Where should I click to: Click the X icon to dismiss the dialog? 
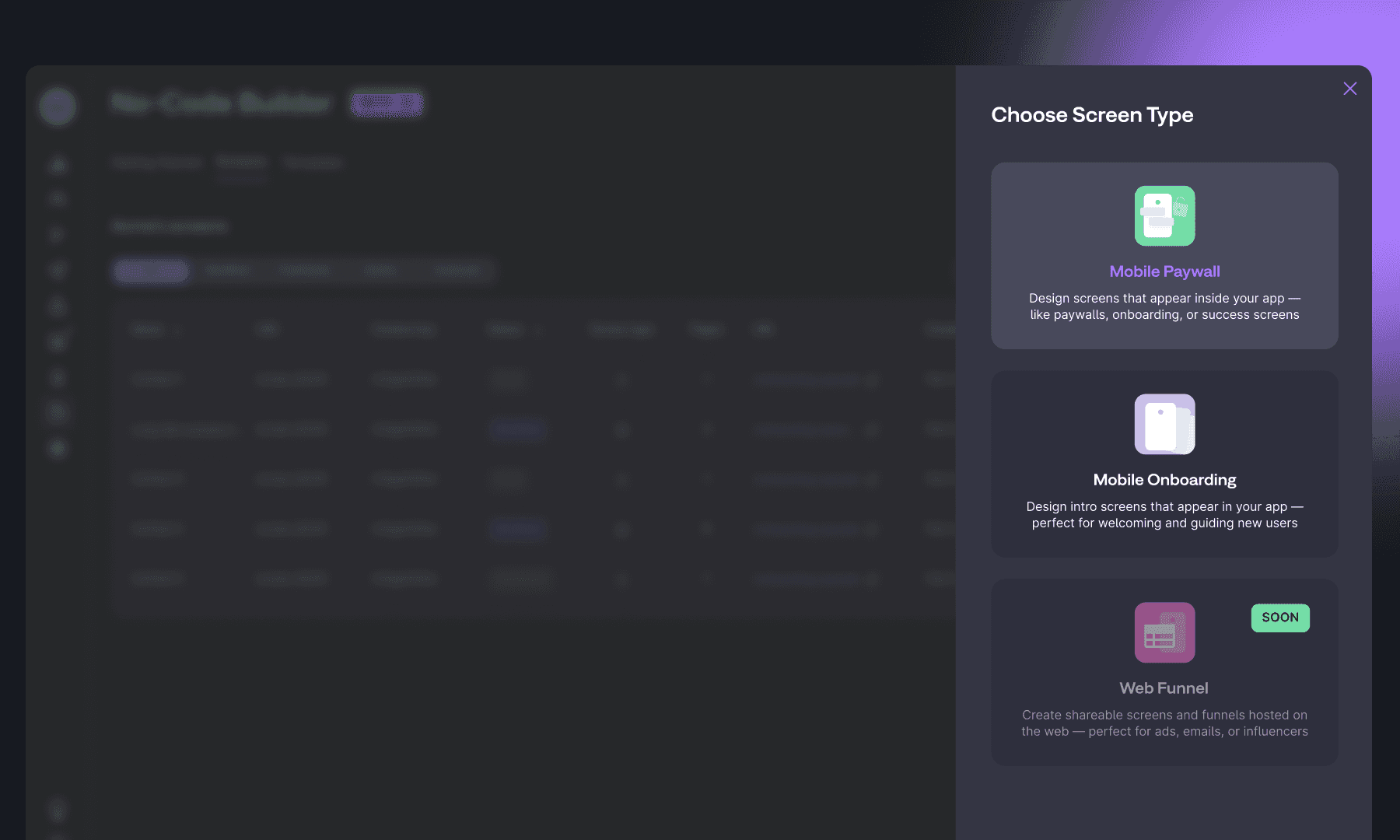tap(1349, 89)
